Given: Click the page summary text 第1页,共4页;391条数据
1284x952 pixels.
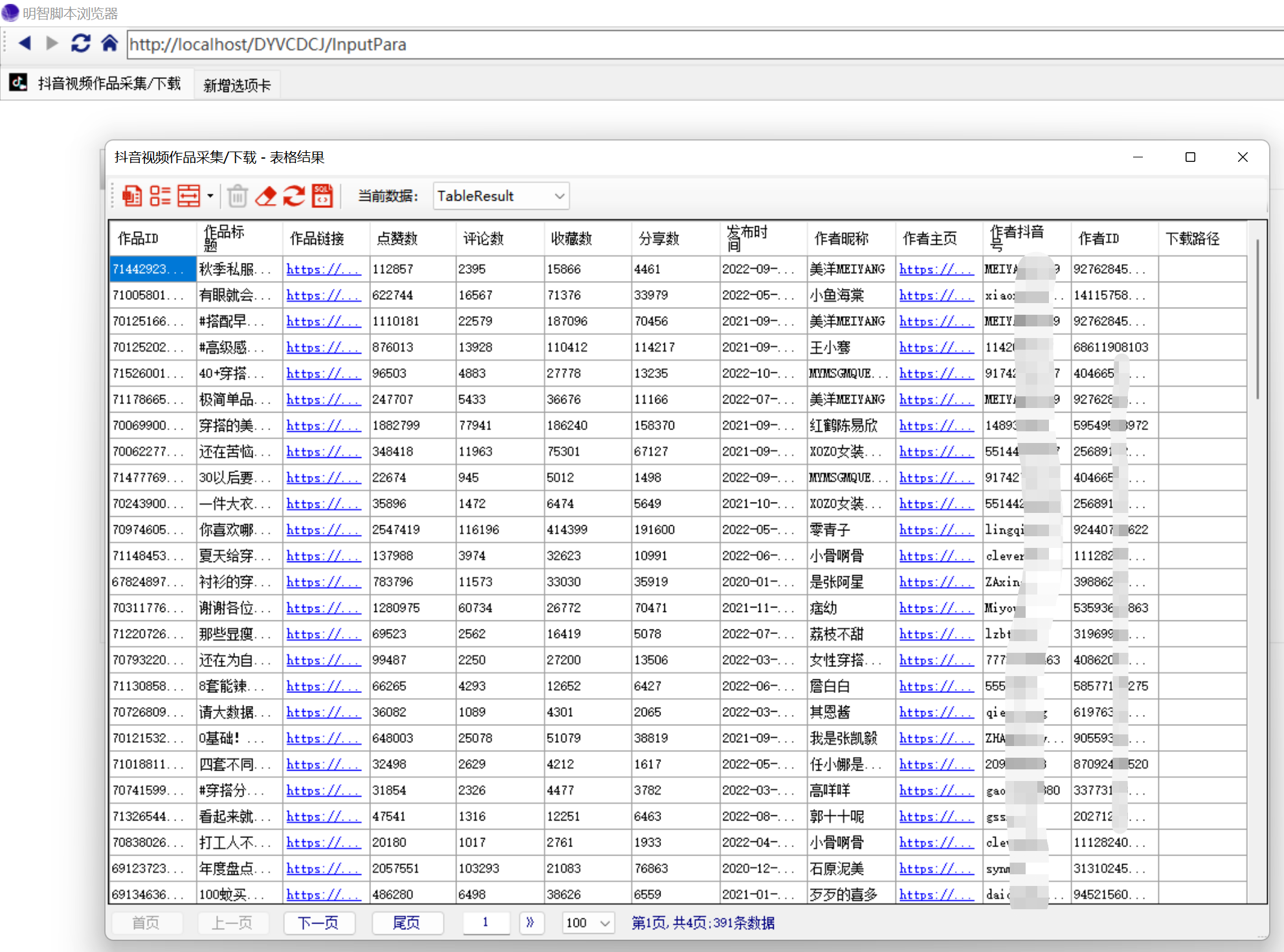Looking at the screenshot, I should [703, 923].
